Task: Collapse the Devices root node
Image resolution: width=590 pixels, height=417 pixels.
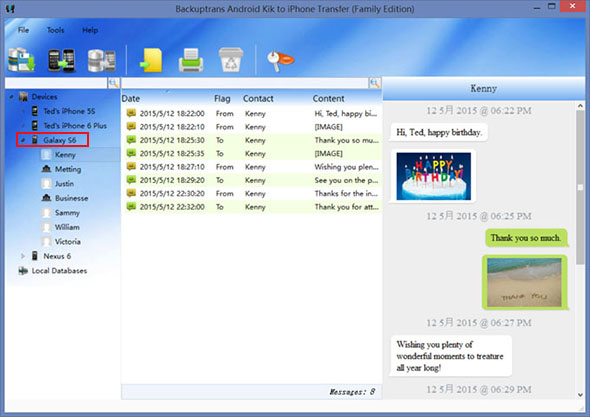Action: 12,97
